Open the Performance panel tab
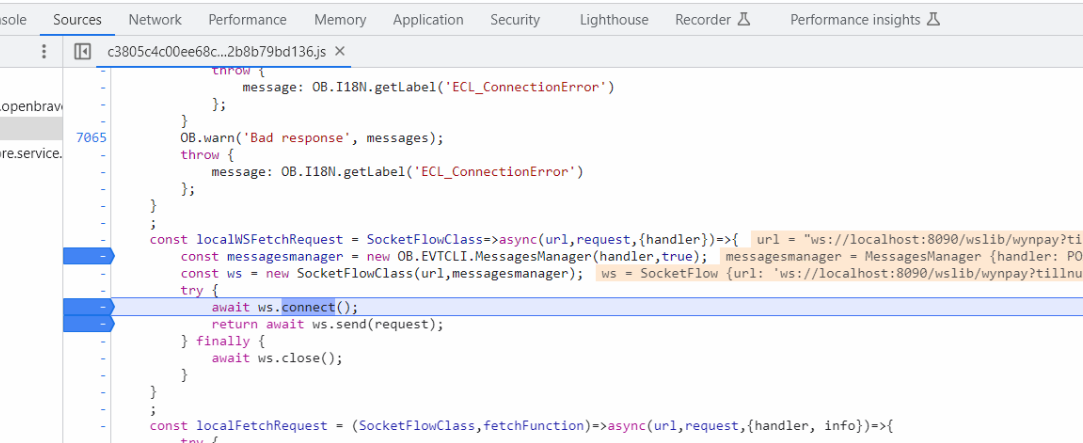This screenshot has width=1083, height=443. (x=247, y=19)
